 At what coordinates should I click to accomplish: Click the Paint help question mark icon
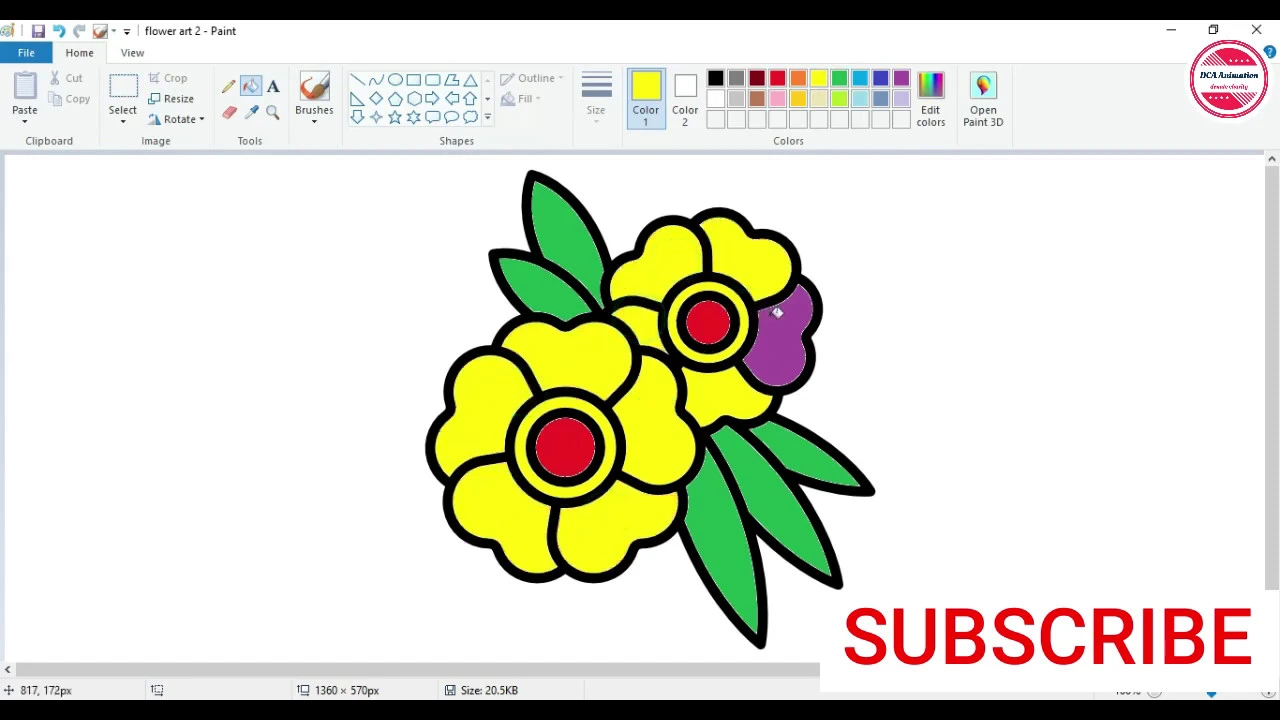point(1269,52)
